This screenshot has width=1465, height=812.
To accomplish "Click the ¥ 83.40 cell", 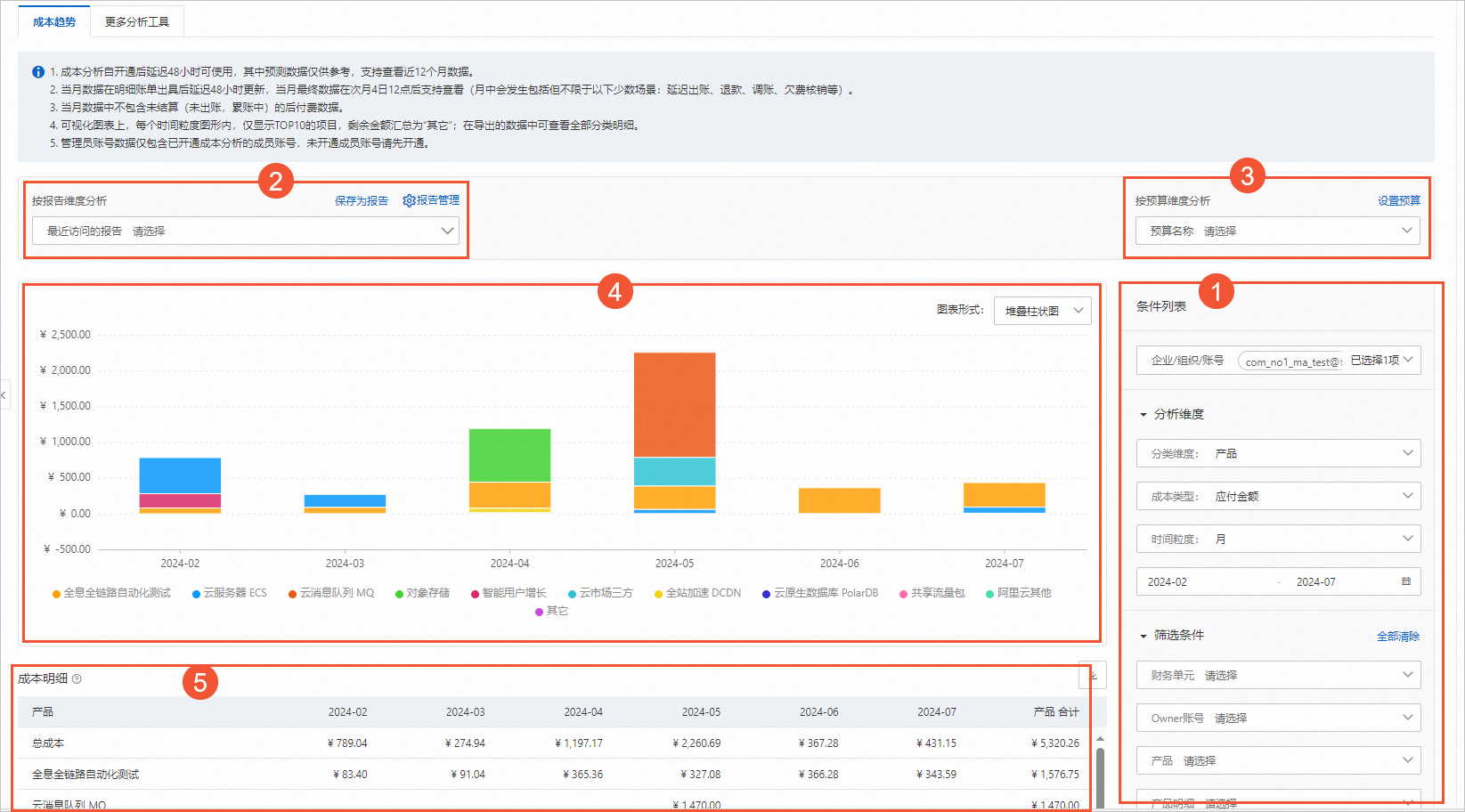I will click(350, 775).
